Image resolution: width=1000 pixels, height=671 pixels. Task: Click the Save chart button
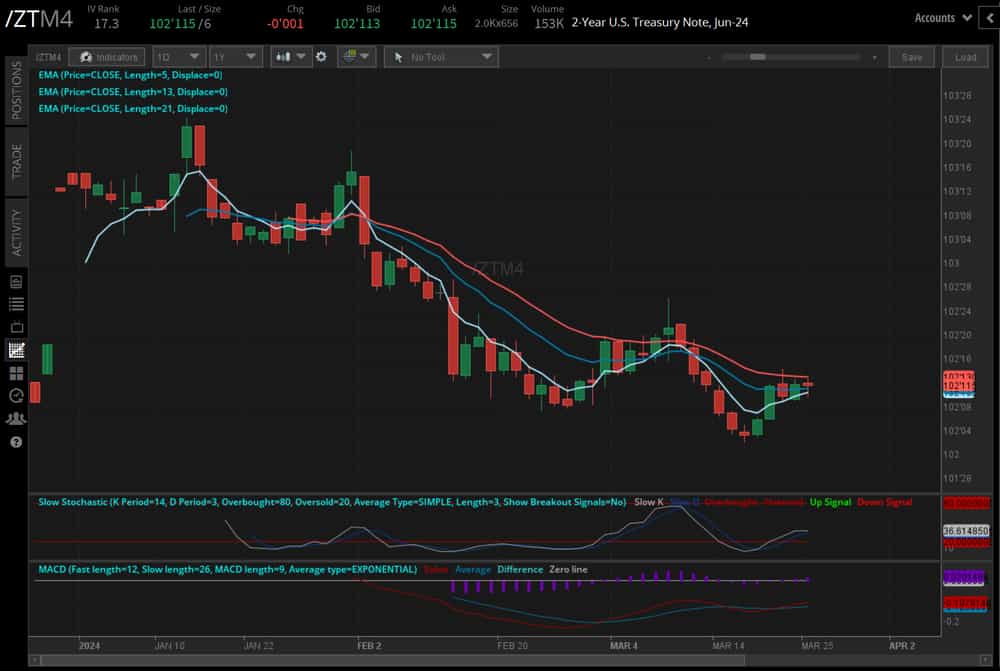tap(912, 57)
